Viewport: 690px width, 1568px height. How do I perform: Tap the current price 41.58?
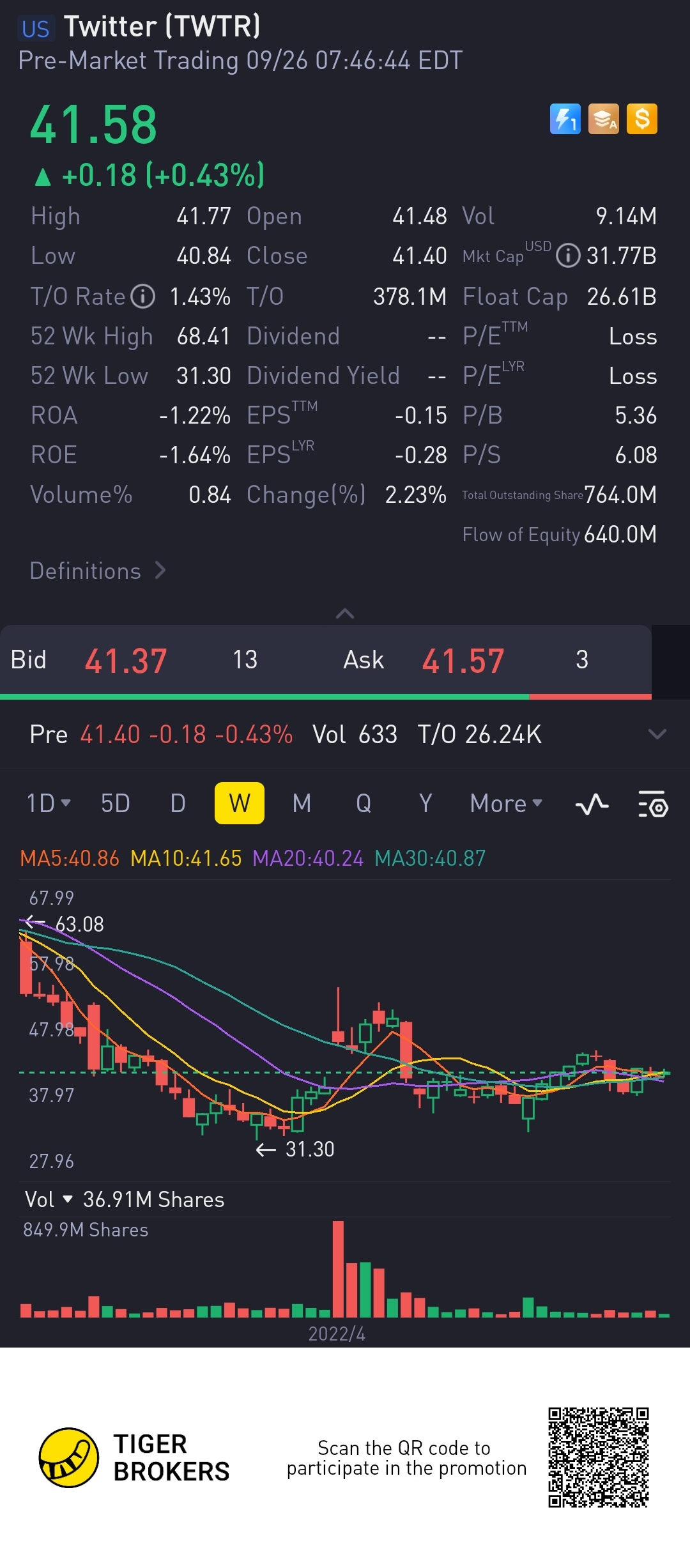[93, 125]
